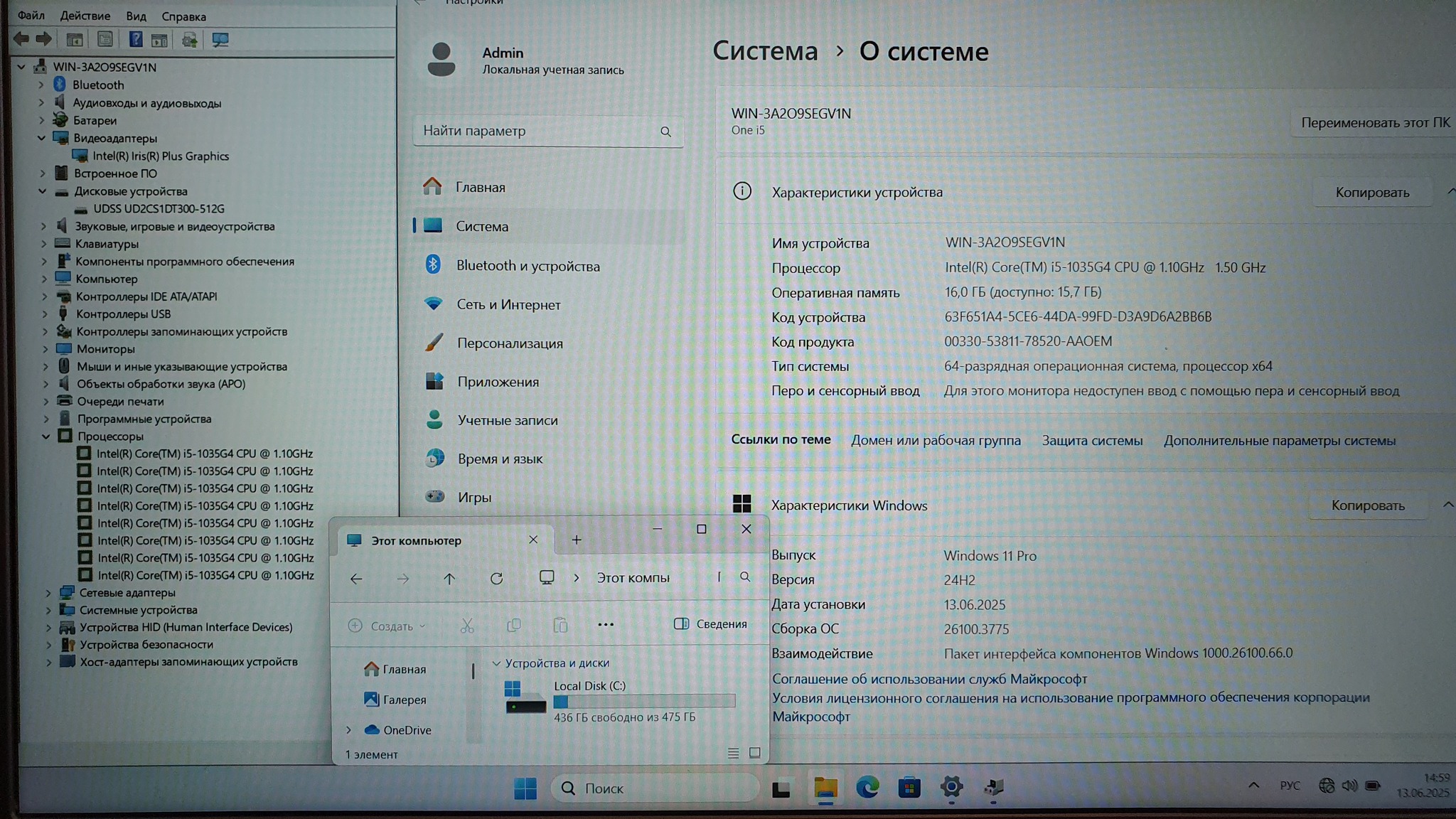Click the refresh icon in File Explorer

pos(496,579)
